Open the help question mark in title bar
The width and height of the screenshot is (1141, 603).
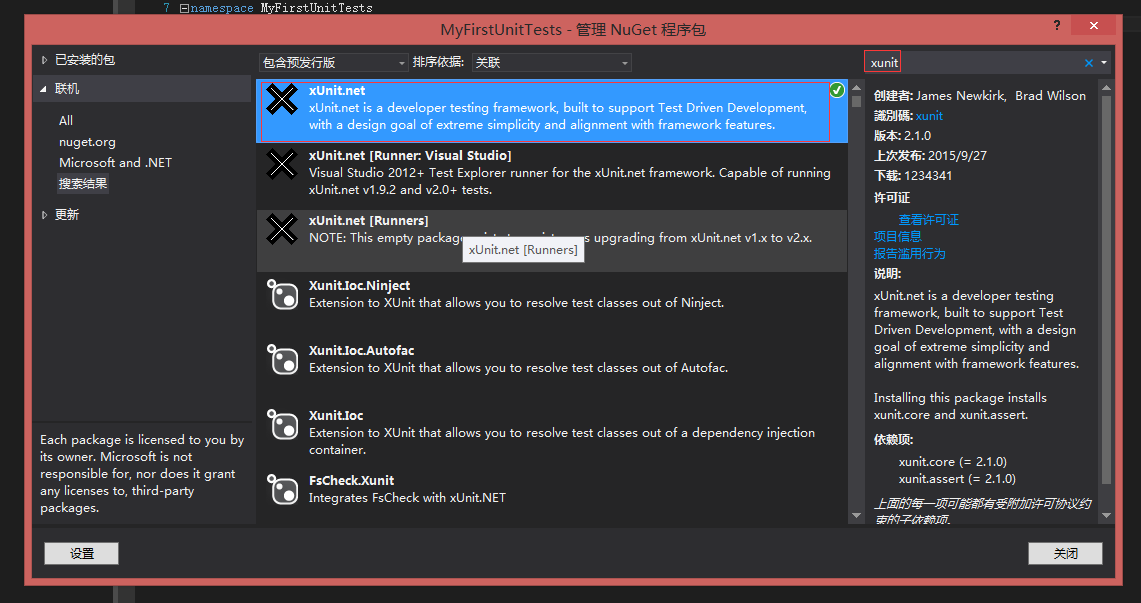pyautogui.click(x=1057, y=25)
